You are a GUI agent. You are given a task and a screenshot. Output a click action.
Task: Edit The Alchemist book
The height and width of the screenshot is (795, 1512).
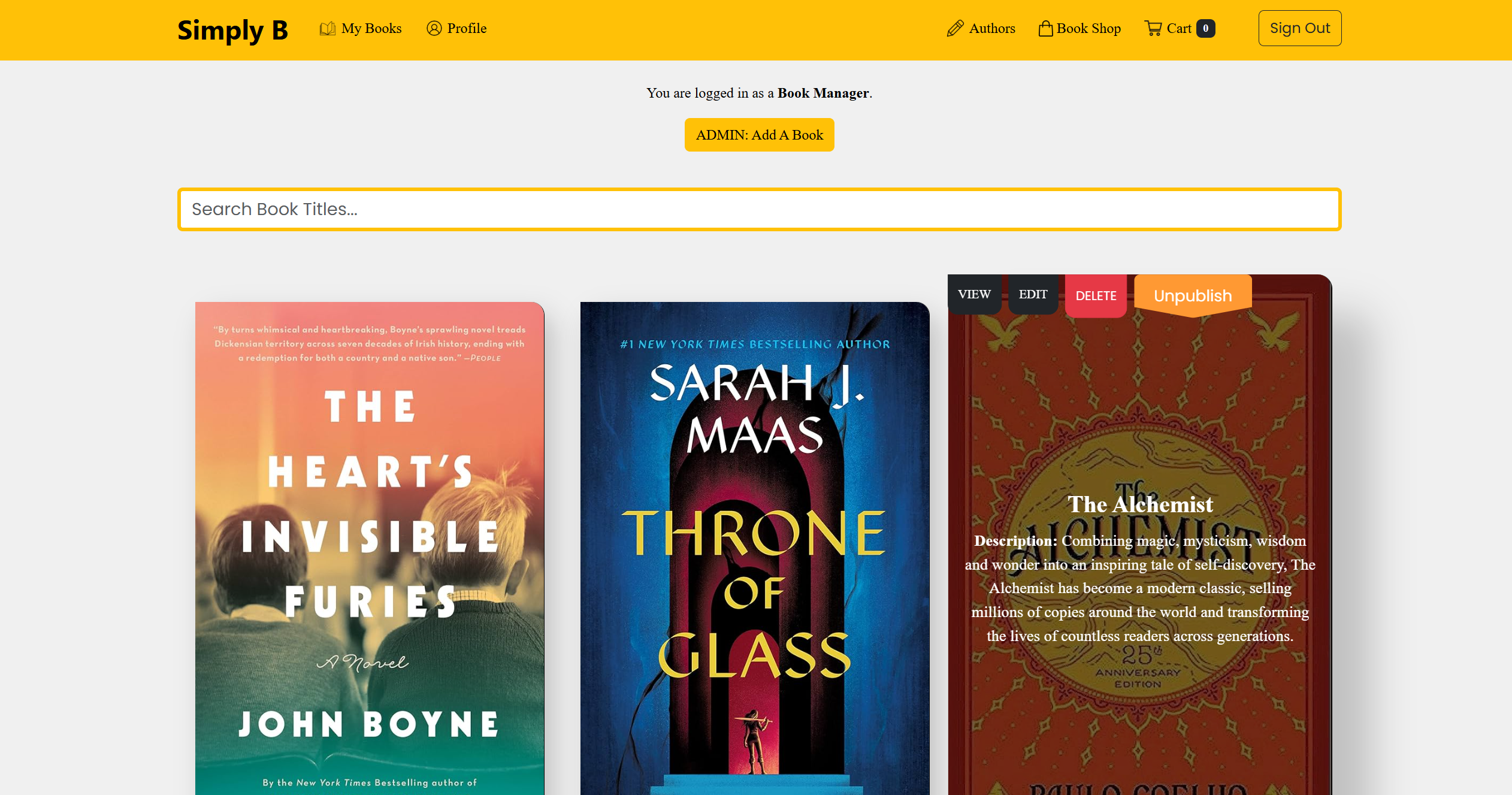tap(1033, 294)
